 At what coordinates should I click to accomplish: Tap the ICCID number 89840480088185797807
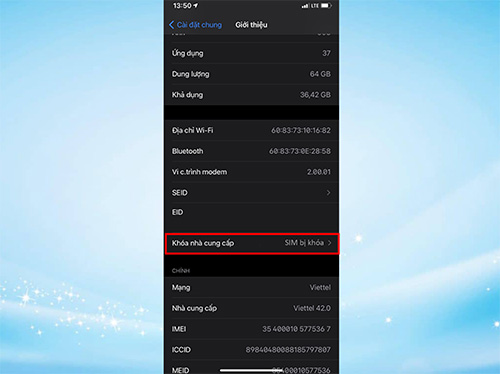(x=288, y=350)
